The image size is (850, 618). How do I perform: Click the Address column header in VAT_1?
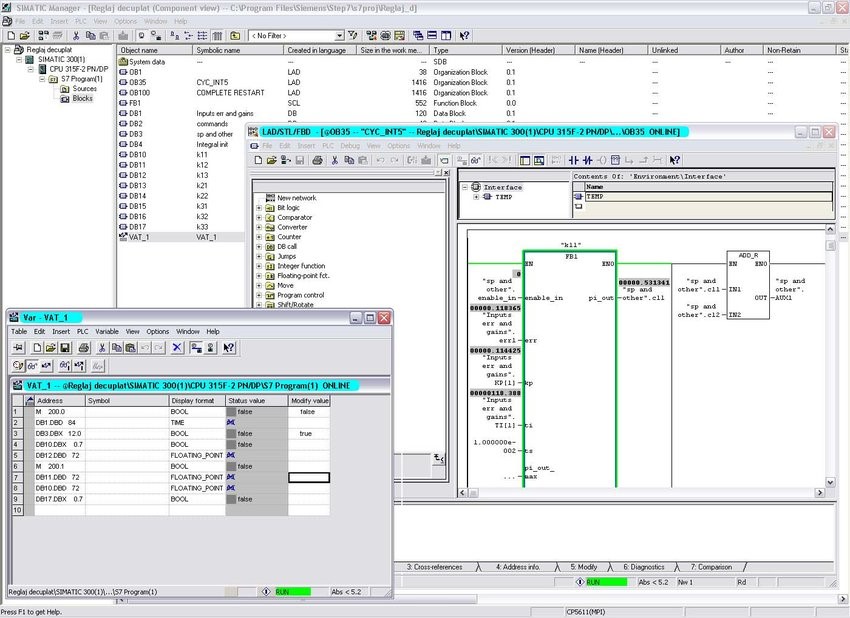(60, 401)
